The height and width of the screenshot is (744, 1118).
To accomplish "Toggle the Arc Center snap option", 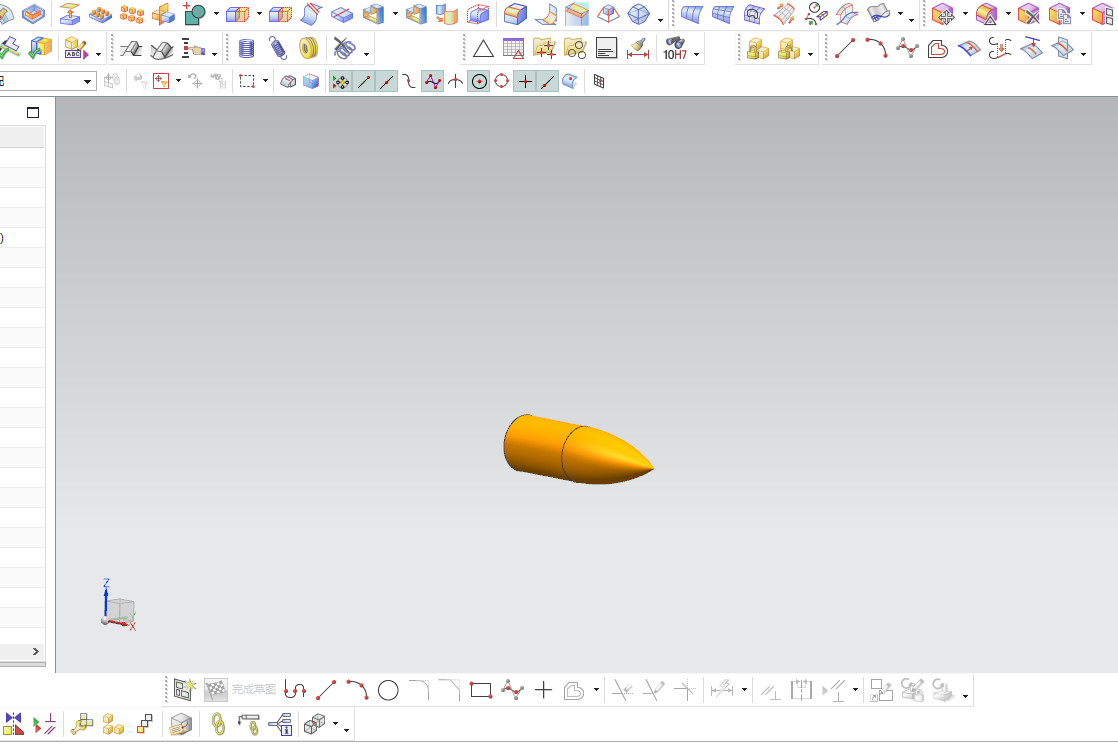I will click(x=479, y=82).
